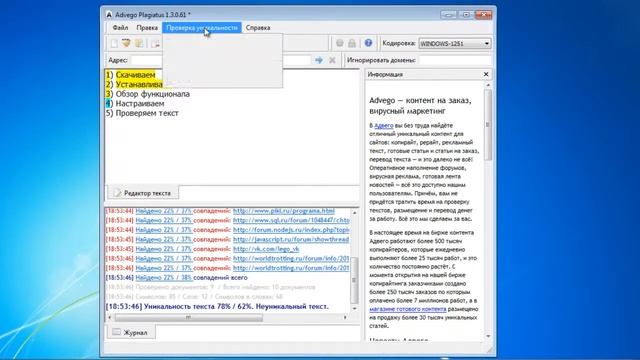The image size is (640, 360).
Task: Click the grey X cancel icon beside address
Action: [x=332, y=60]
